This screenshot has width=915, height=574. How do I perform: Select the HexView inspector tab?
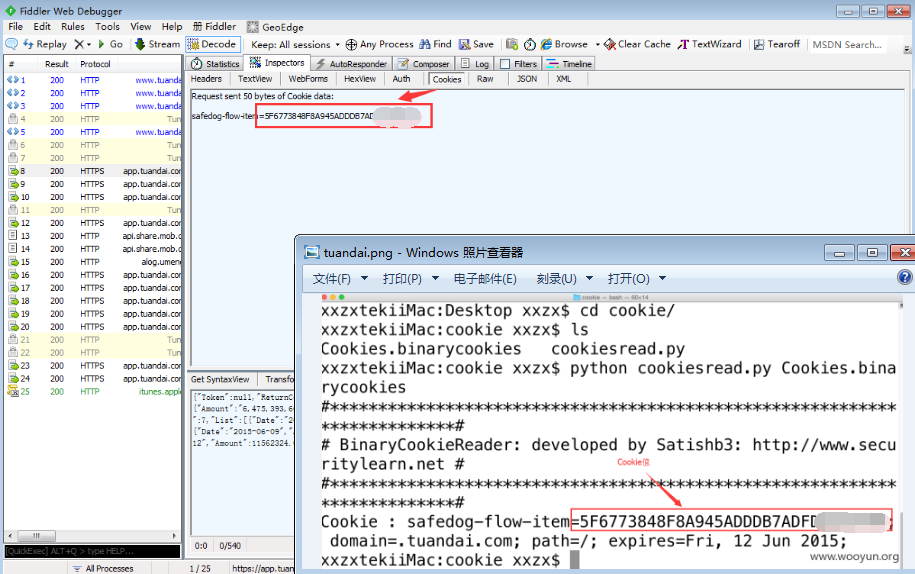pyautogui.click(x=360, y=79)
